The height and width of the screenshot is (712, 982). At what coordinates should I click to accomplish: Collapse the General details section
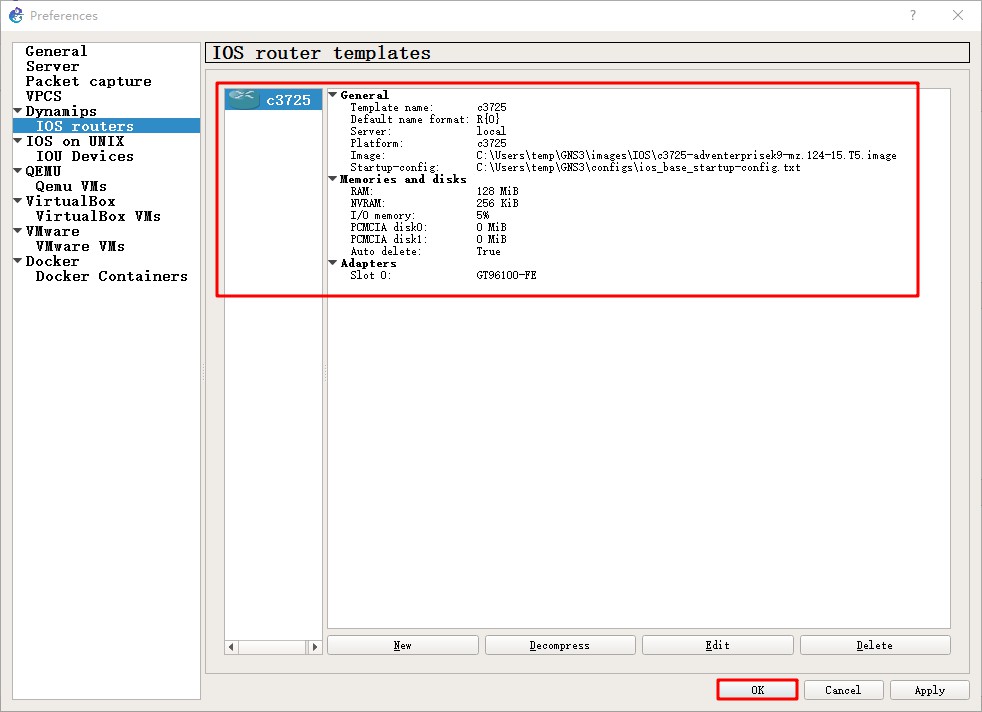pos(333,95)
